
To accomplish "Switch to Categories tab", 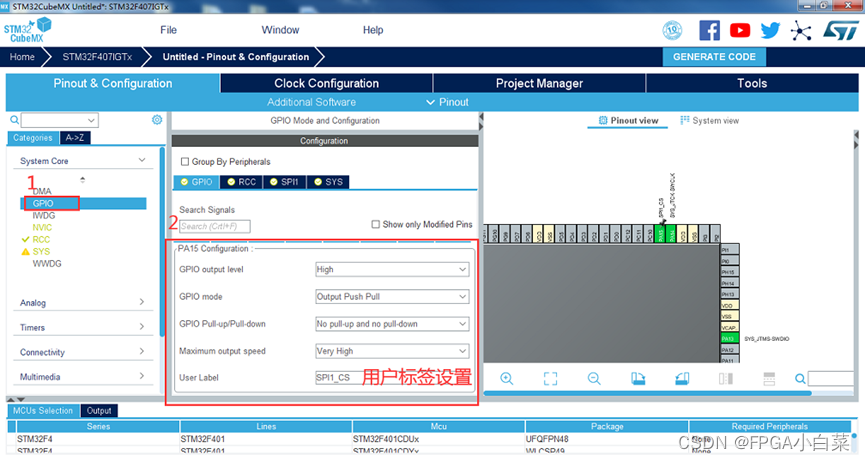I will click(x=33, y=138).
